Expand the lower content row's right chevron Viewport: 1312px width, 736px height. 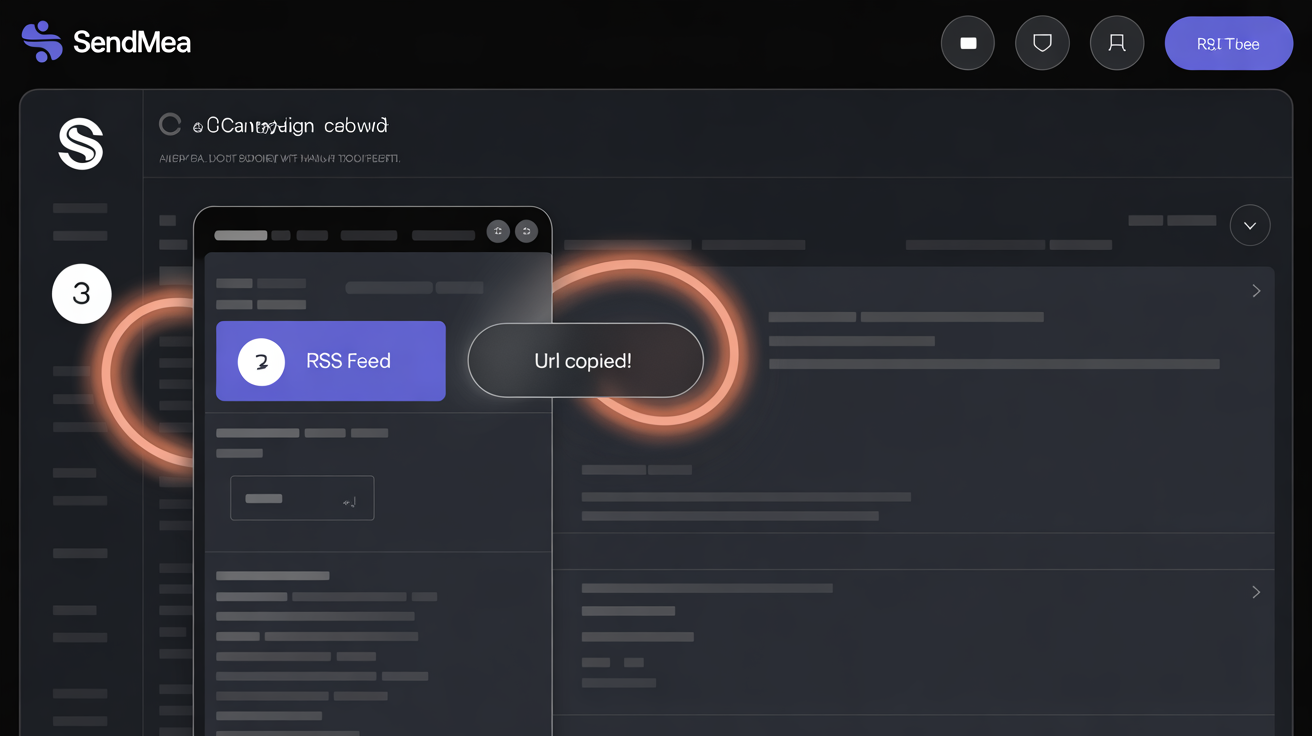pyautogui.click(x=1256, y=592)
